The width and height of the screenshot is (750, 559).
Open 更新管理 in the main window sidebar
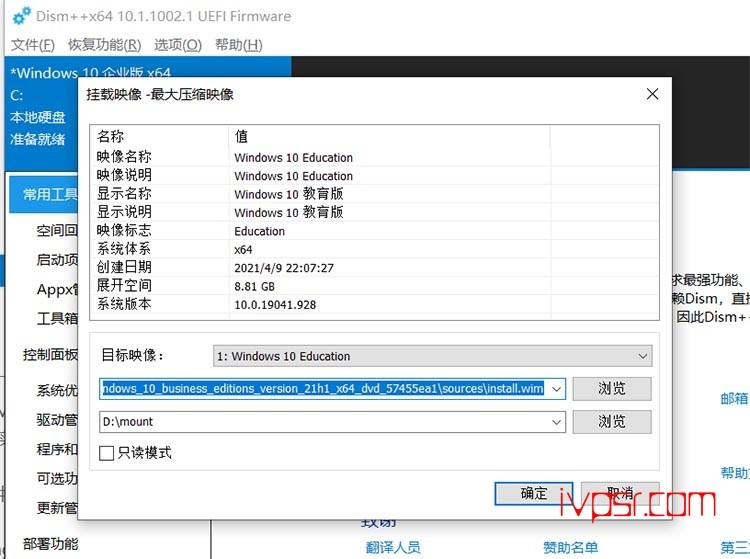click(57, 507)
